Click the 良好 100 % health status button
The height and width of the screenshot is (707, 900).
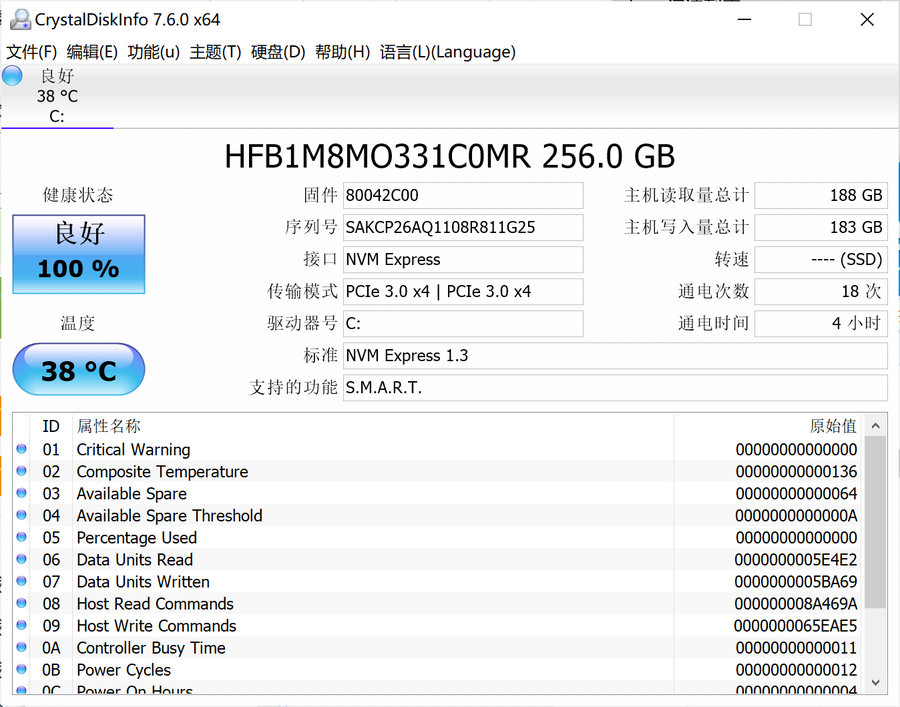(x=79, y=254)
